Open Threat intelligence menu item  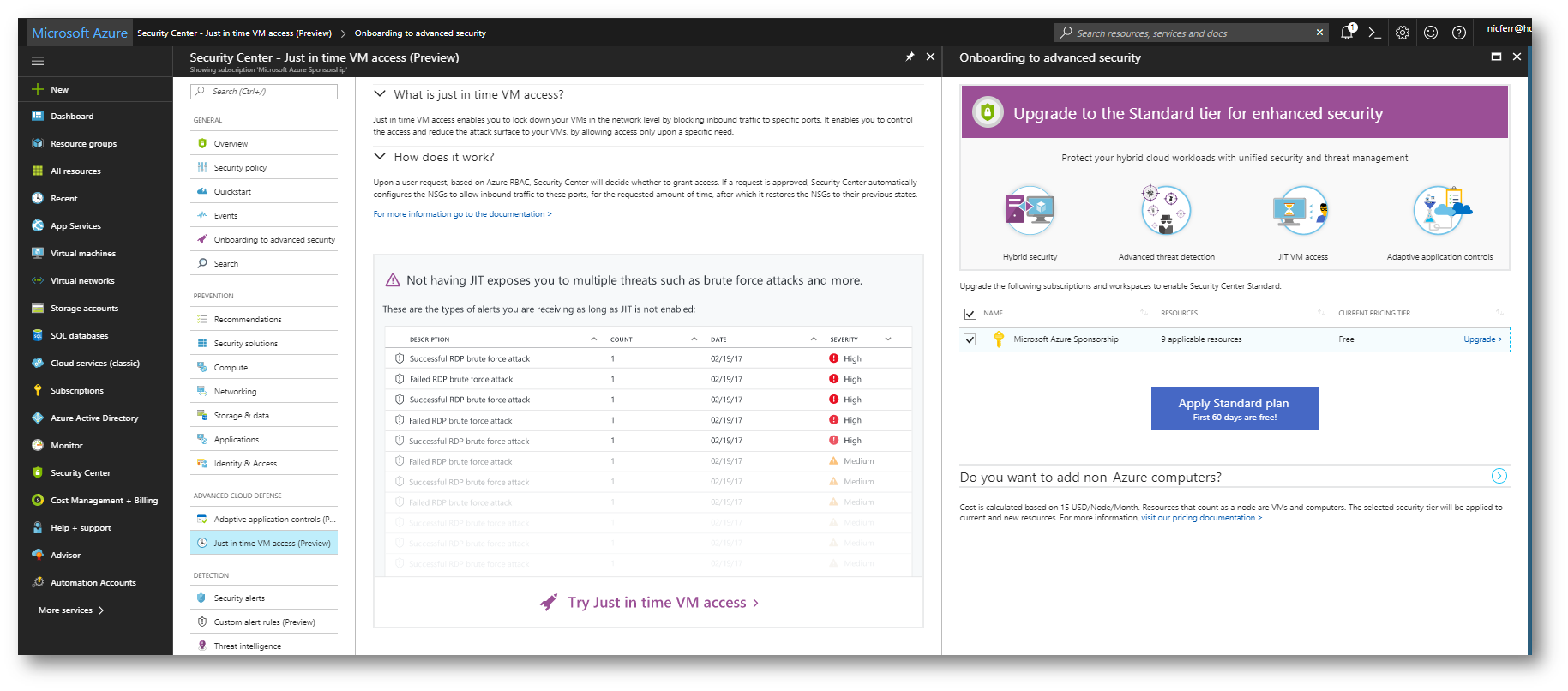(x=264, y=646)
